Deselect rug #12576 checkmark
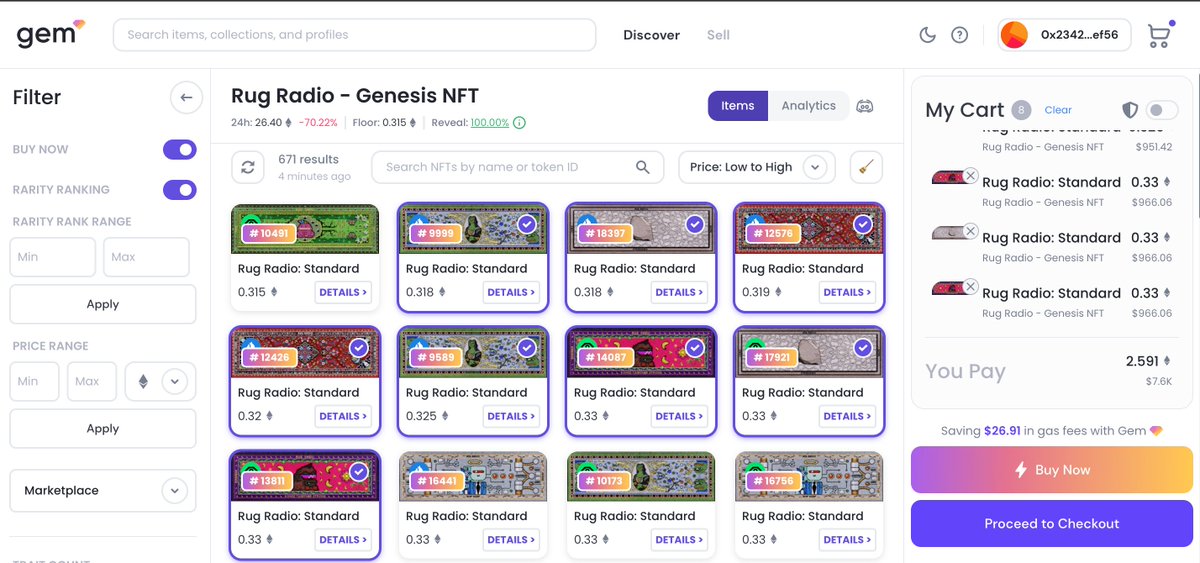This screenshot has height=563, width=1200. 863,225
